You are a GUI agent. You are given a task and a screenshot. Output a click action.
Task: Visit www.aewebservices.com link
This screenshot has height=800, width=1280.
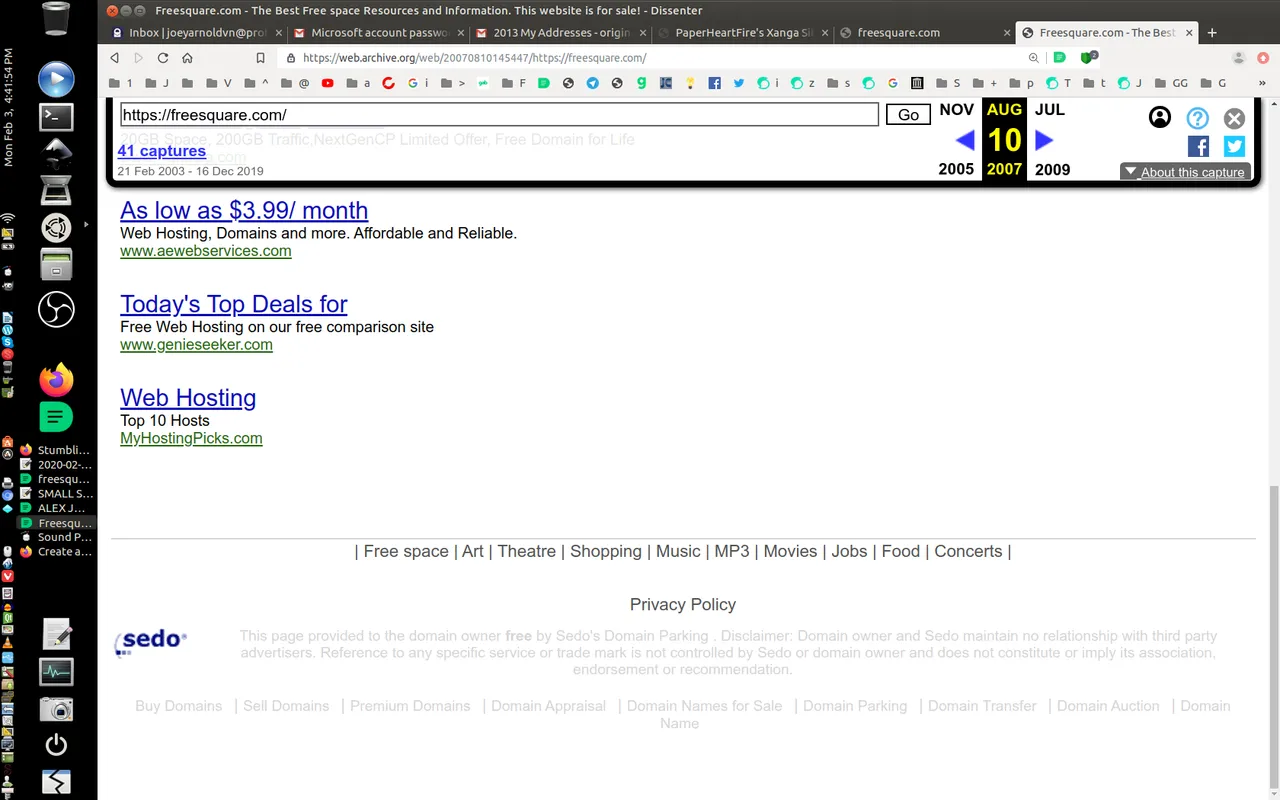tap(206, 251)
